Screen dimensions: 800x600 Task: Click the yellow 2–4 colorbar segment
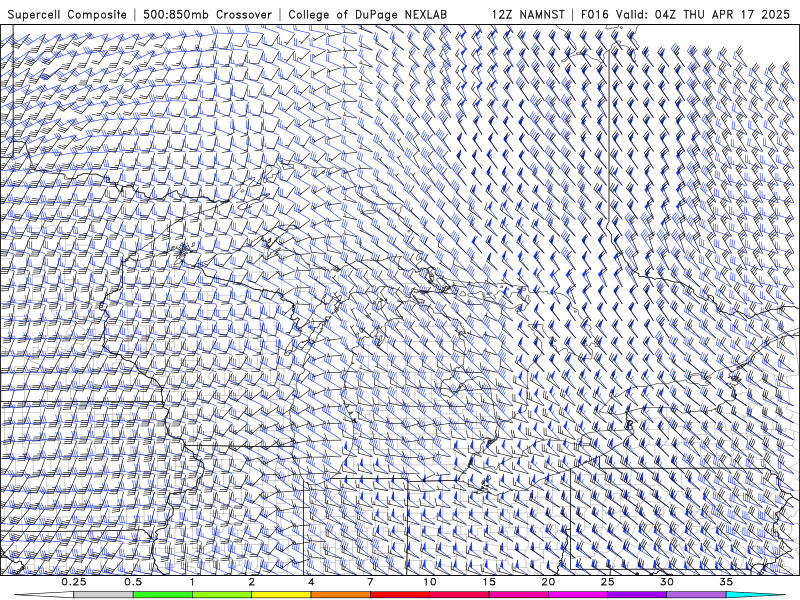point(281,595)
